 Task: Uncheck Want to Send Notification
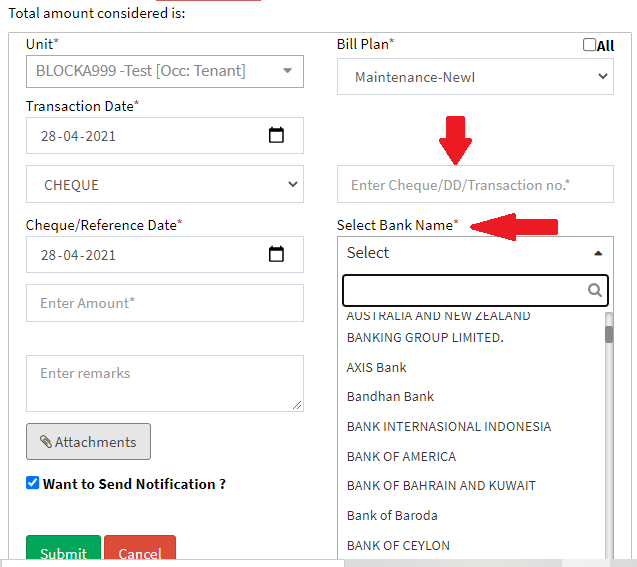[33, 483]
